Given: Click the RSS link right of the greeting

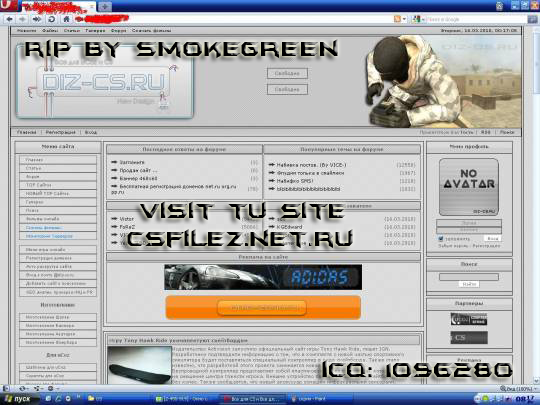Looking at the screenshot, I should [486, 132].
